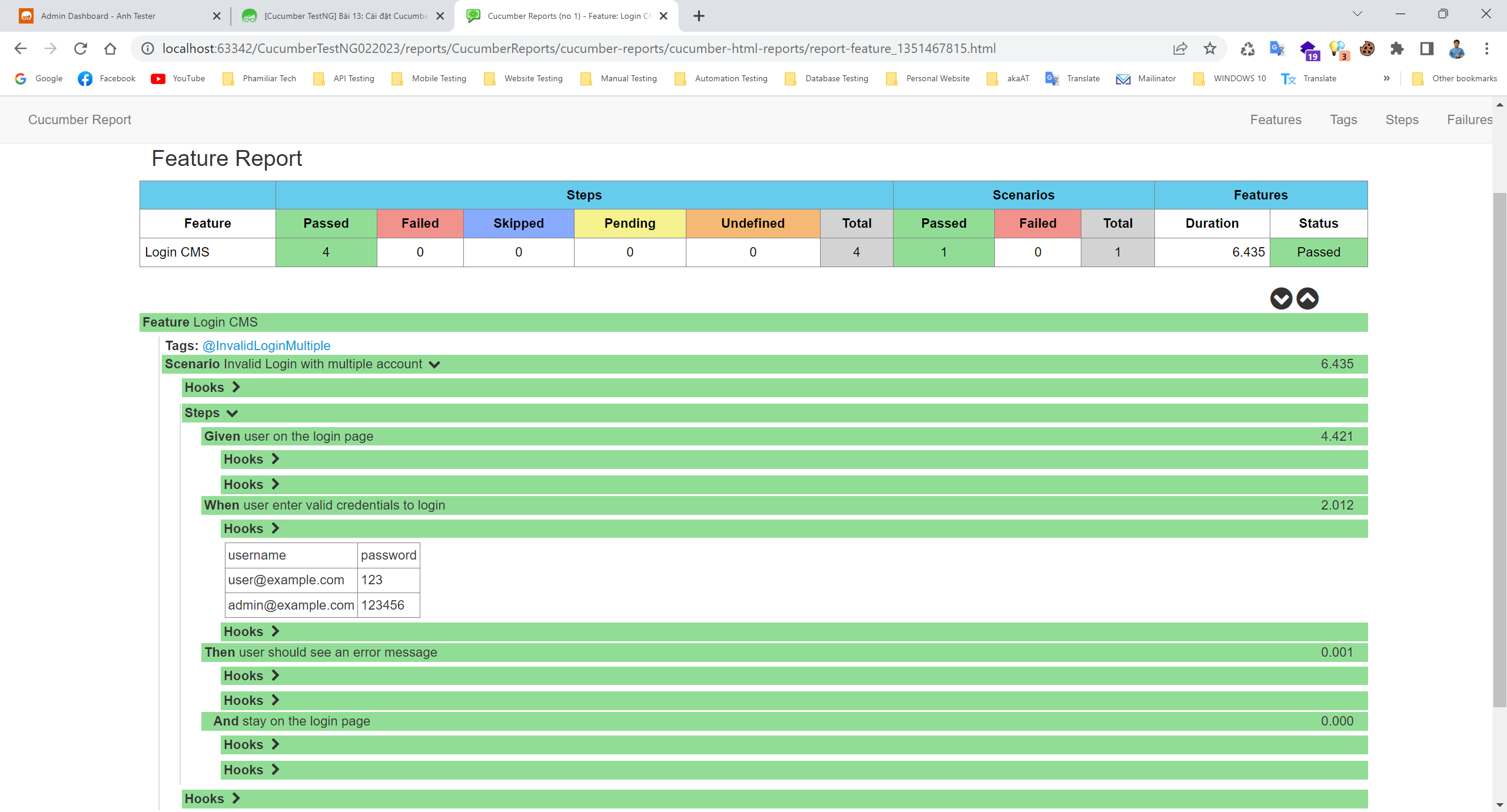Image resolution: width=1507 pixels, height=812 pixels.
Task: Click the expand-all down chevron circle icon
Action: [1281, 299]
